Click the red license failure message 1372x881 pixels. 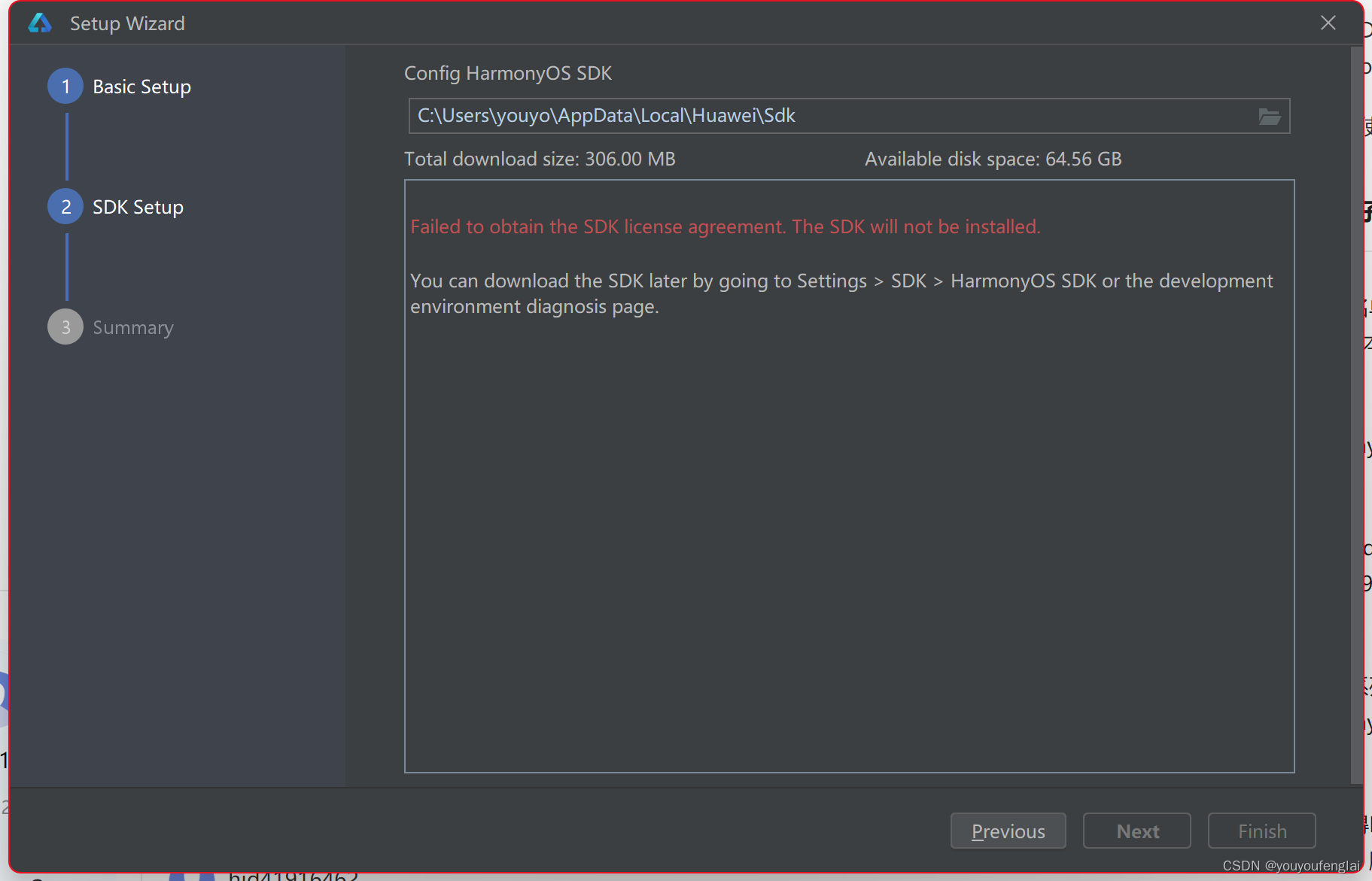726,226
